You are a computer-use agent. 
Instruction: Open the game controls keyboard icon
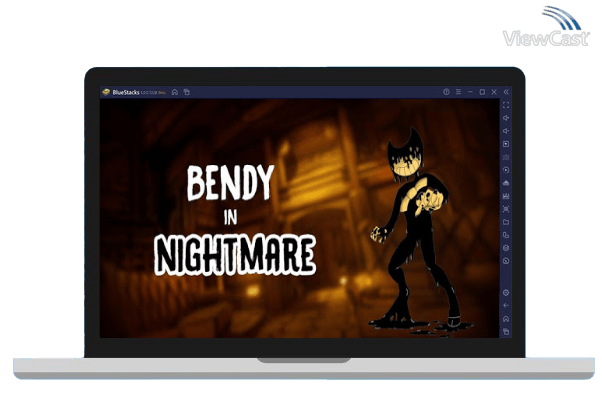(506, 157)
